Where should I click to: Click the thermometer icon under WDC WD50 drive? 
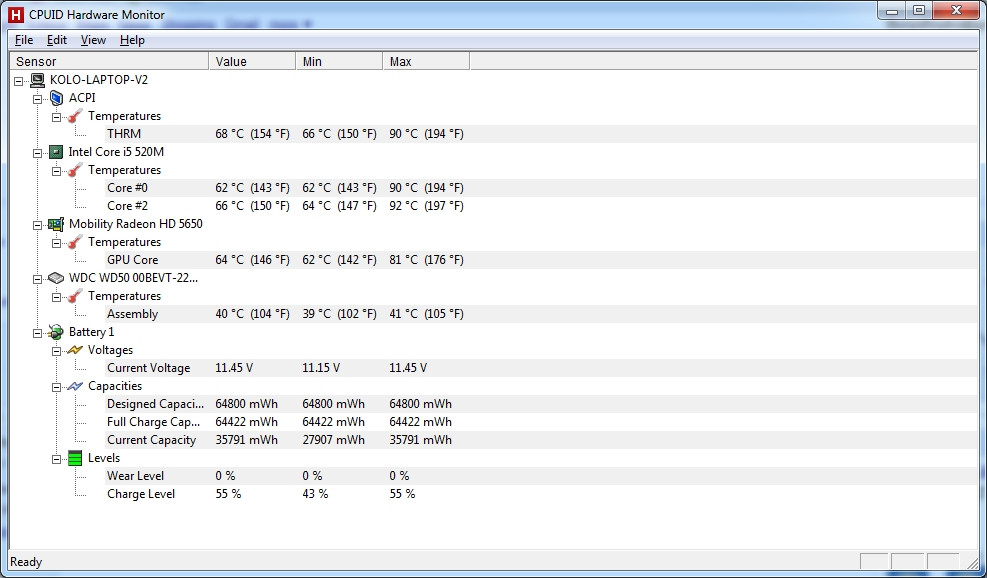76,296
